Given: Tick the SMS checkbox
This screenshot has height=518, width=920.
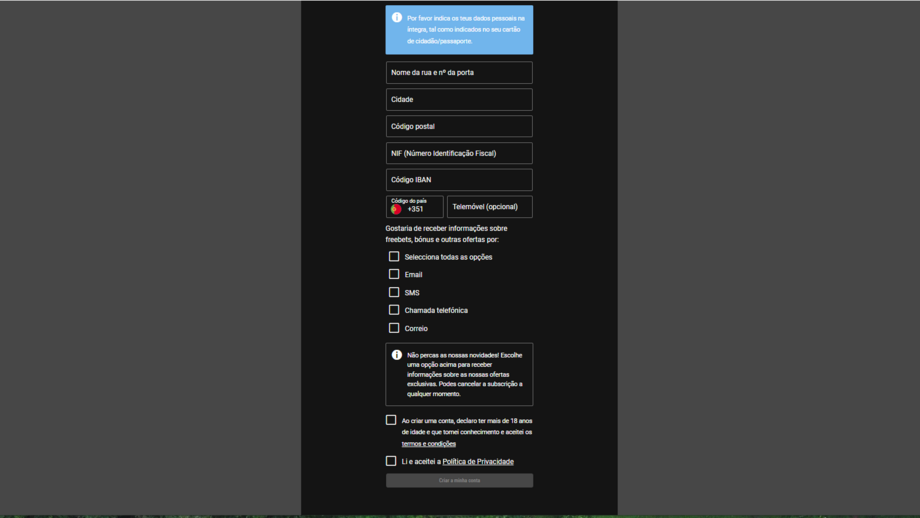Looking at the screenshot, I should click(x=394, y=292).
